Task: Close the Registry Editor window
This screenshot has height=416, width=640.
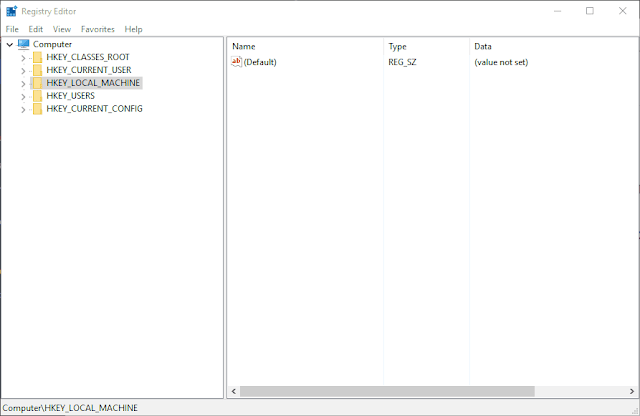Action: pos(622,11)
